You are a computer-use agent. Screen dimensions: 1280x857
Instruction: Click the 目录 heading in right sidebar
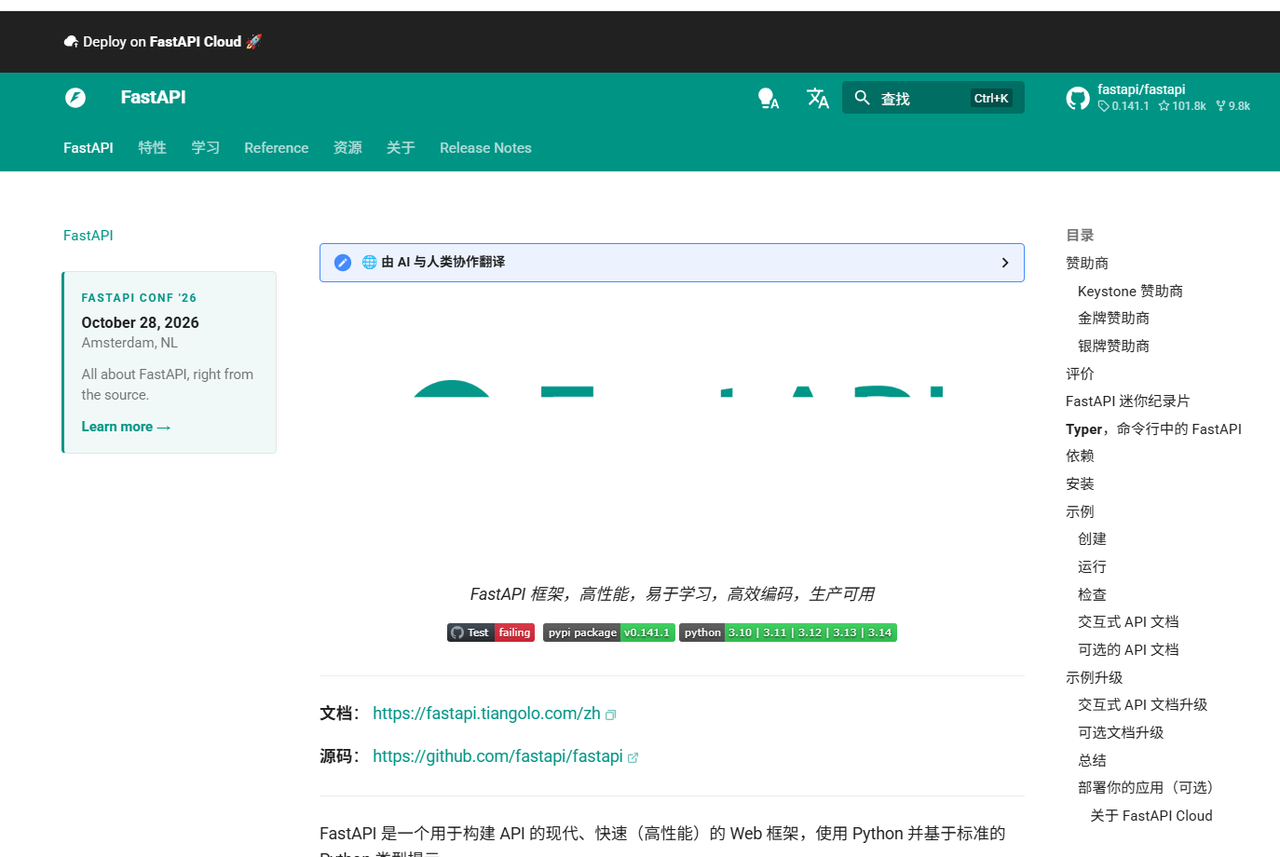[x=1080, y=235]
